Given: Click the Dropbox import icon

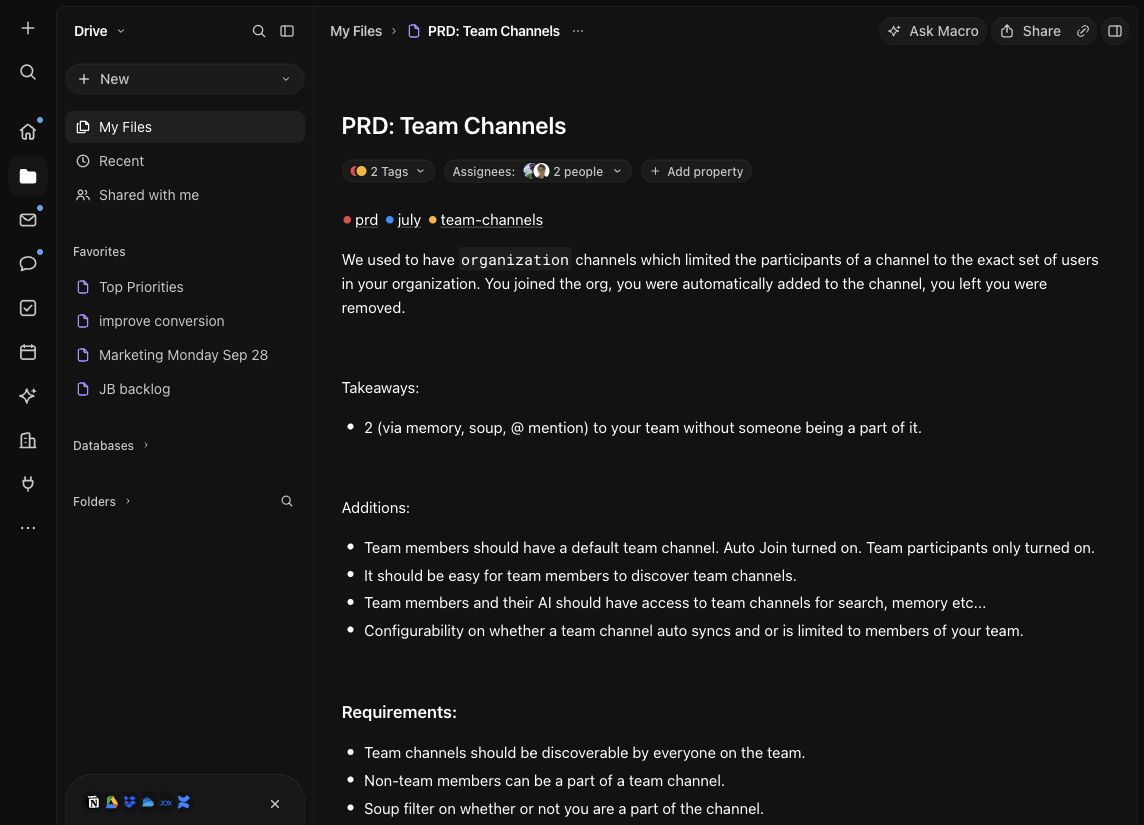Looking at the screenshot, I should [x=130, y=802].
